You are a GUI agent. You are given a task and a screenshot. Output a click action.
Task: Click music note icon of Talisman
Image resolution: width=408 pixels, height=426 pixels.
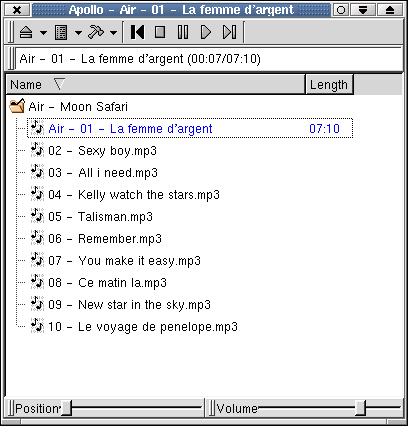coord(37,215)
